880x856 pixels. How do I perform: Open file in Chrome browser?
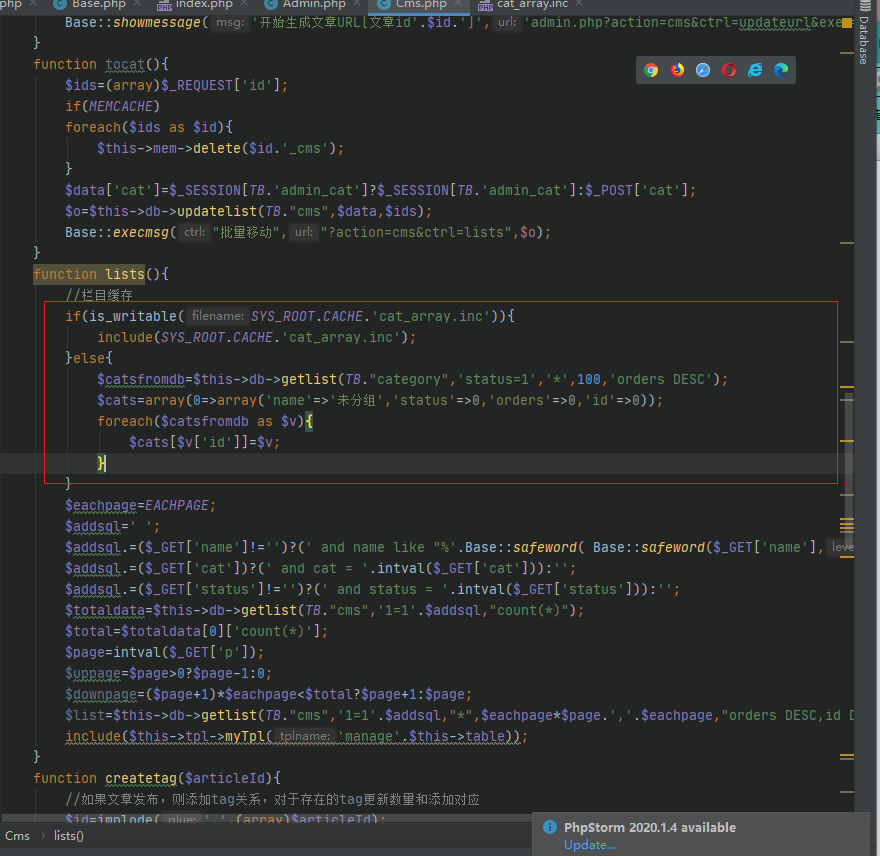coord(651,70)
